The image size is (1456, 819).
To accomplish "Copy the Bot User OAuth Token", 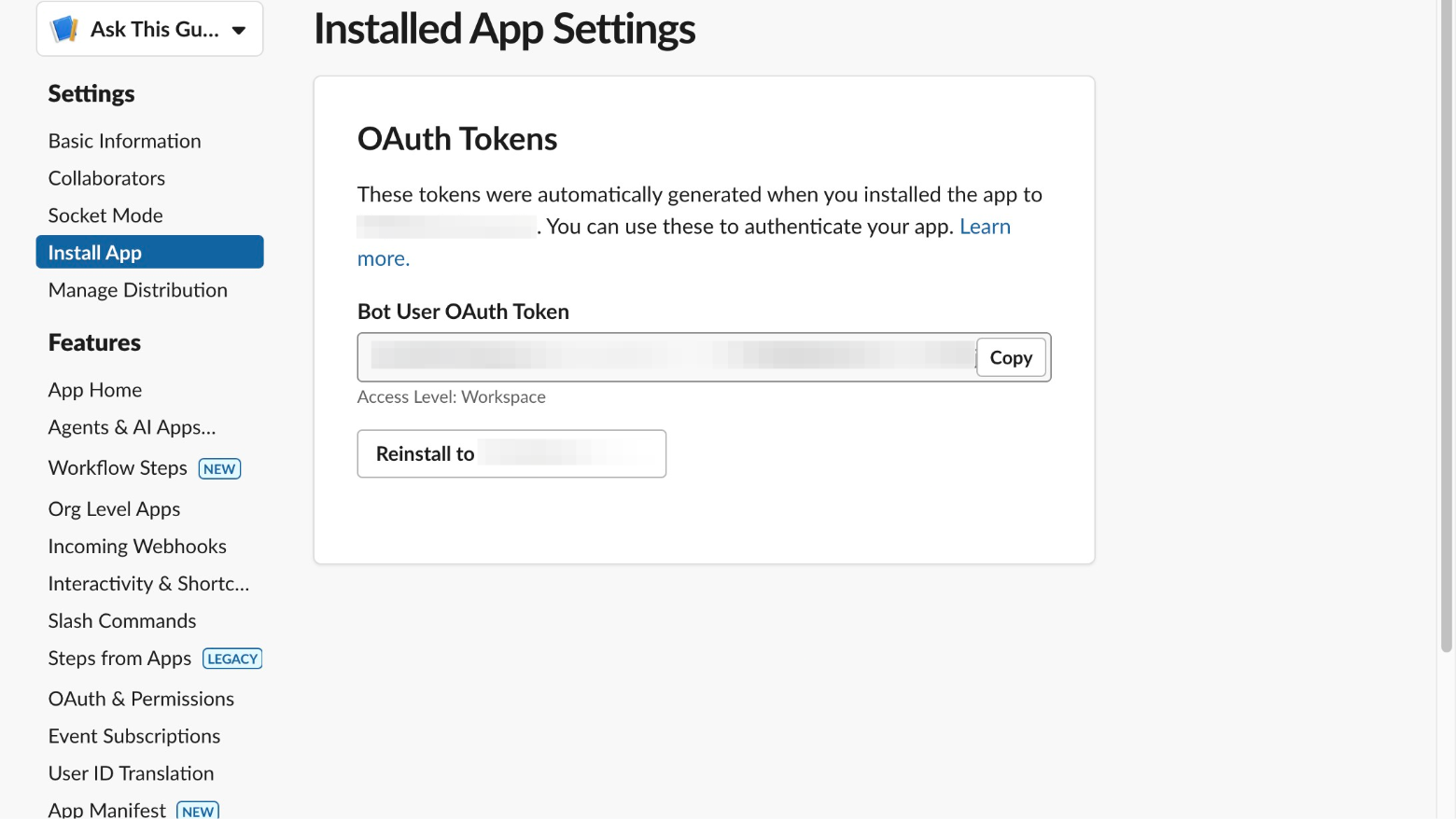I will (x=1011, y=357).
